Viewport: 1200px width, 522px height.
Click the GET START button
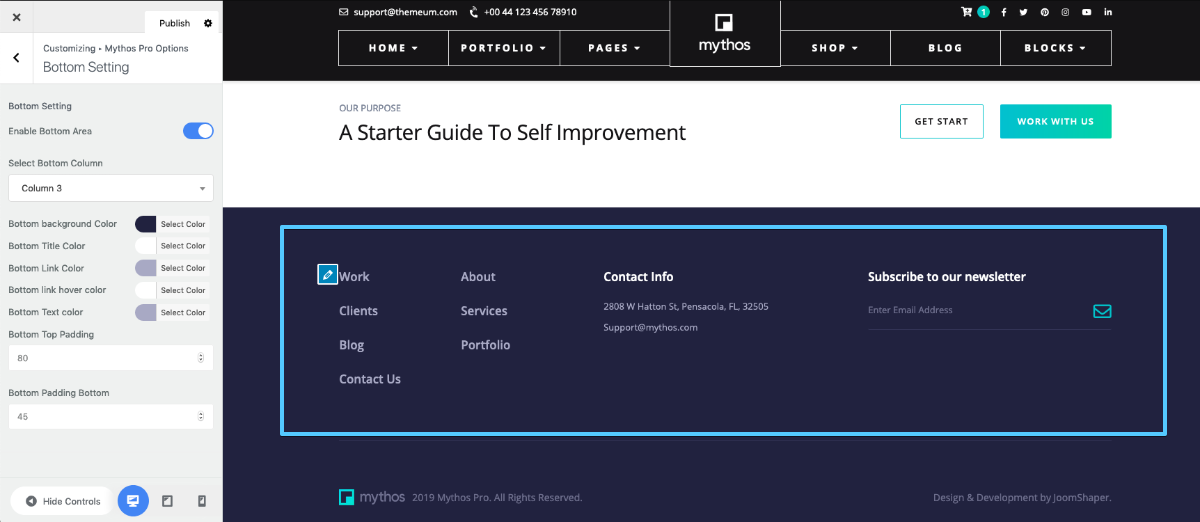click(942, 121)
